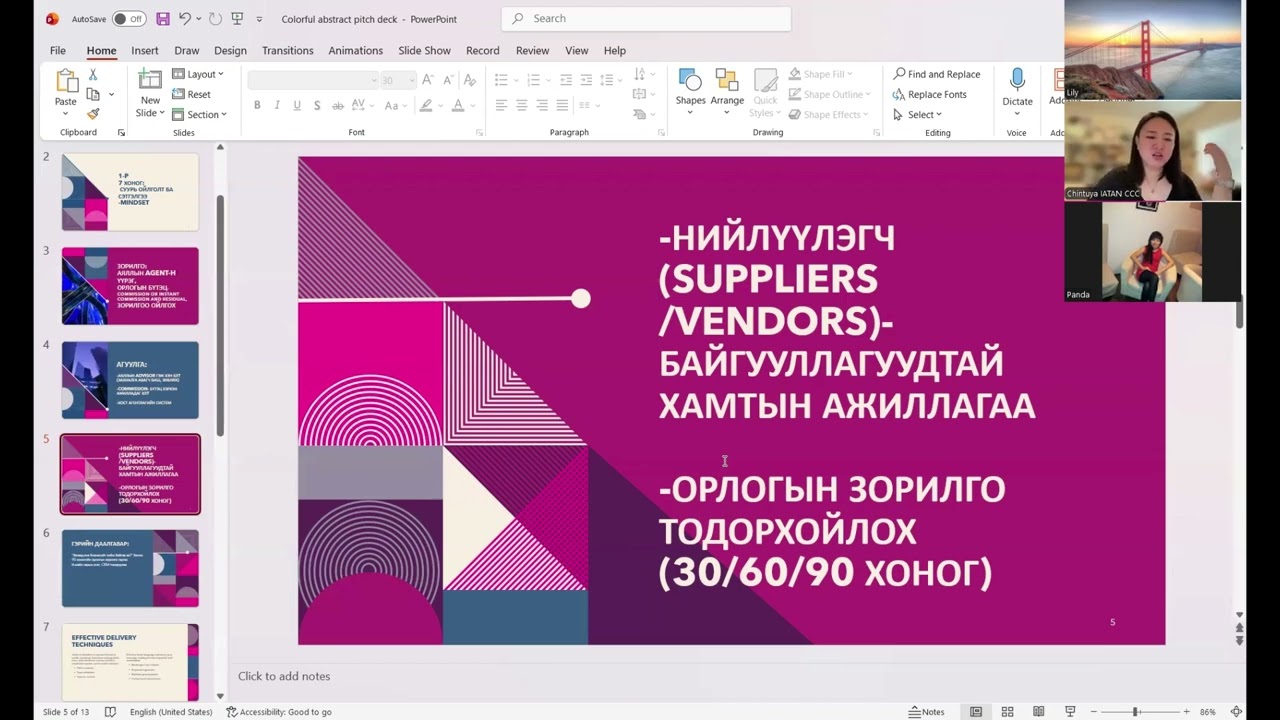Open the font name combo box

click(313, 80)
